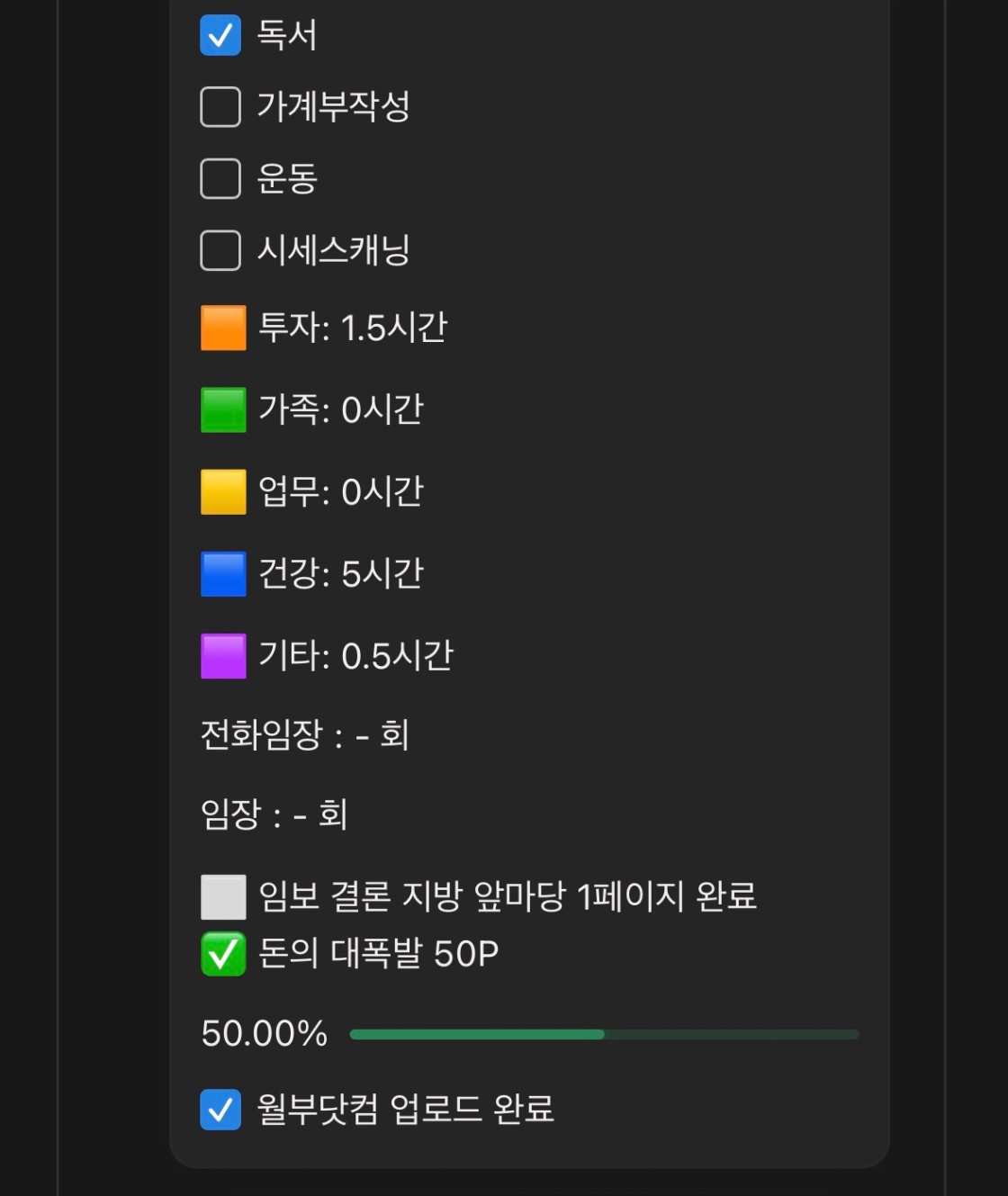Click the 건강: 5시간 text
This screenshot has height=1196, width=1008.
(340, 573)
